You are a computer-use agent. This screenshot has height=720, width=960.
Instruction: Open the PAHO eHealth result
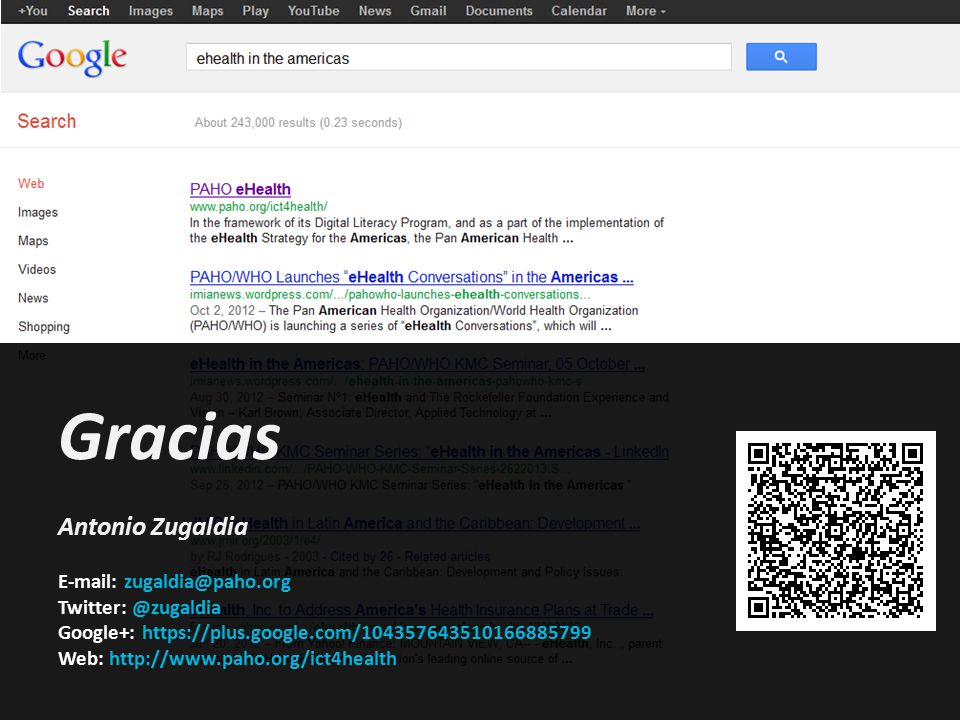point(240,189)
